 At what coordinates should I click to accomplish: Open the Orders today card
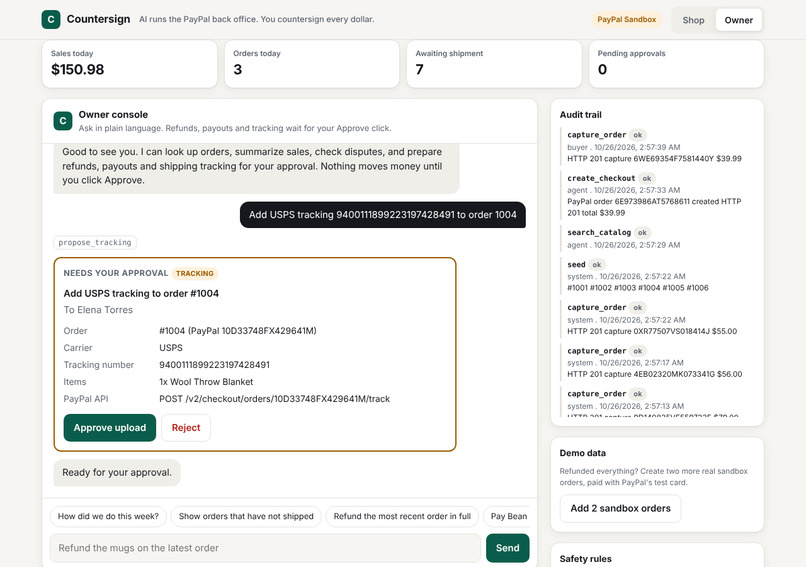pos(312,64)
